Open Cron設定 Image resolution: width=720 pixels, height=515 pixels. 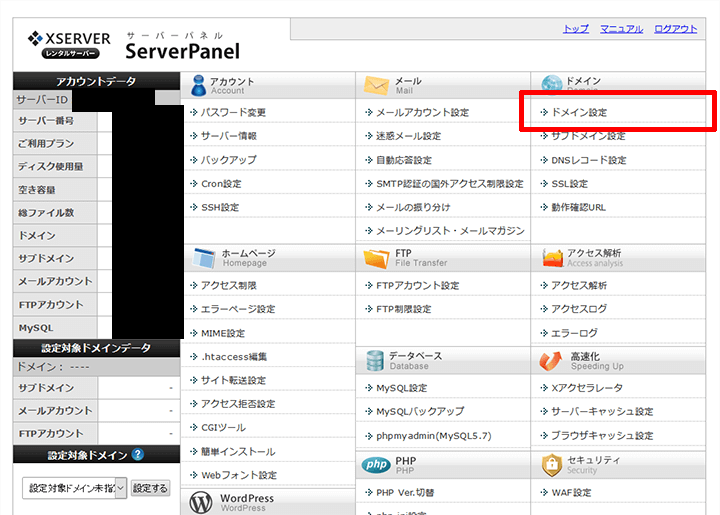(x=221, y=184)
